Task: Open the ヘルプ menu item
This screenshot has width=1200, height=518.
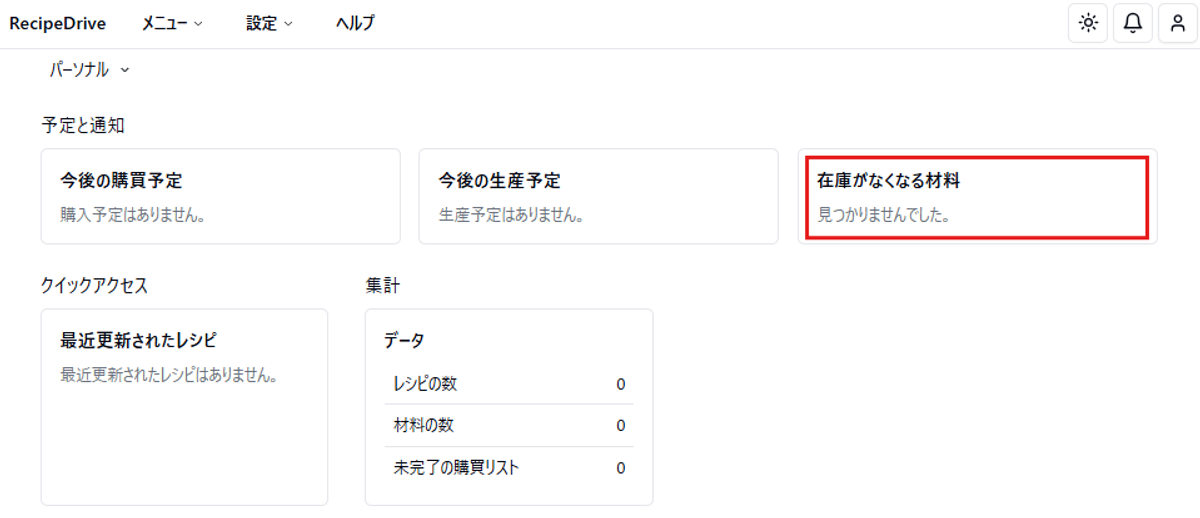Action: (x=355, y=23)
